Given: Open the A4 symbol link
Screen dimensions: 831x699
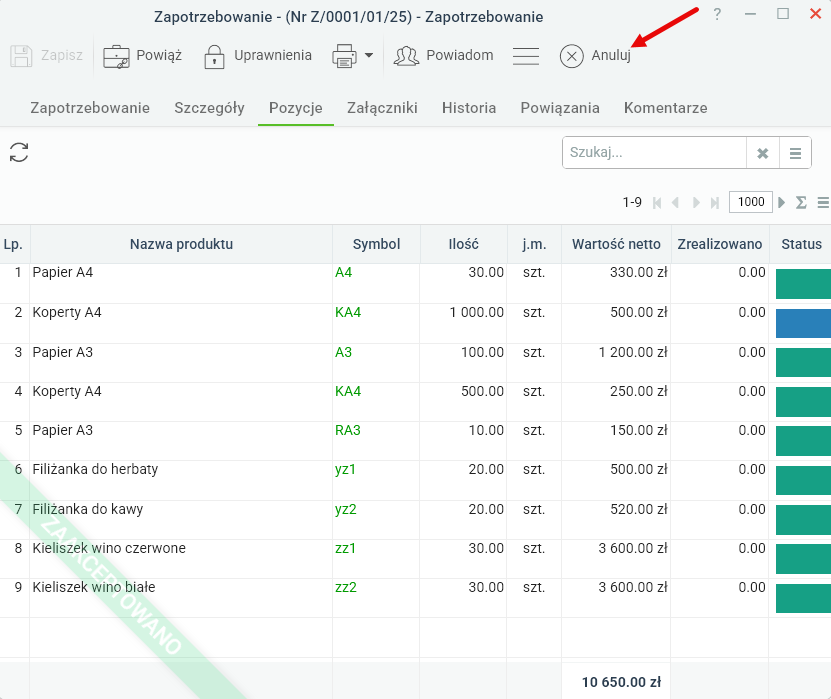Looking at the screenshot, I should pyautogui.click(x=343, y=272).
